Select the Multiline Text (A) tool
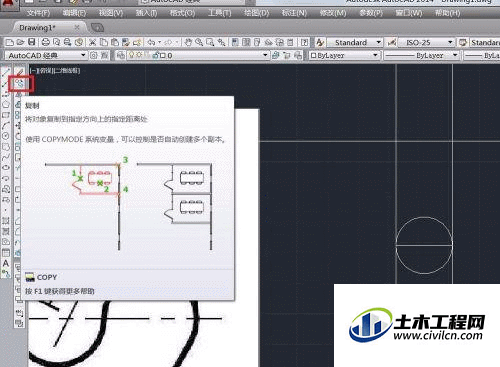This screenshot has width=500, height=367. (x=6, y=263)
